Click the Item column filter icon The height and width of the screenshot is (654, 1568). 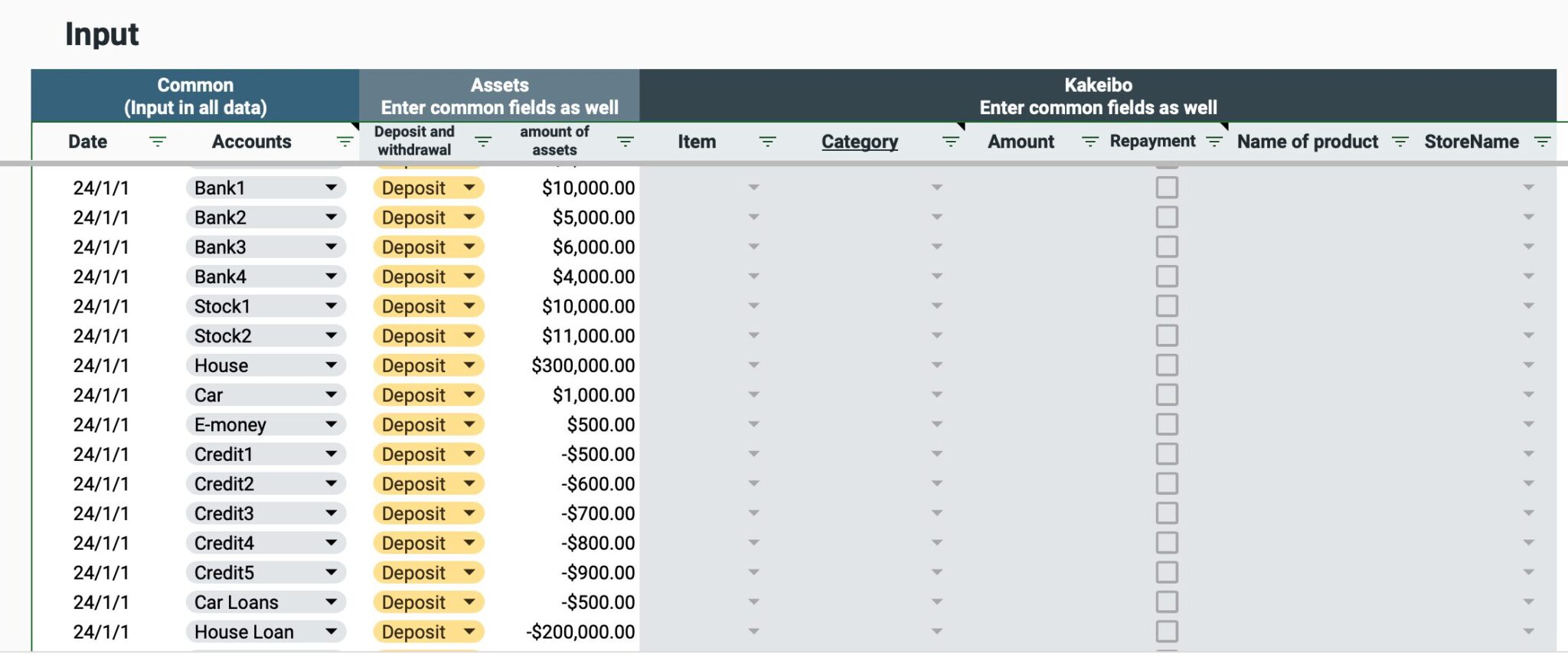click(766, 141)
